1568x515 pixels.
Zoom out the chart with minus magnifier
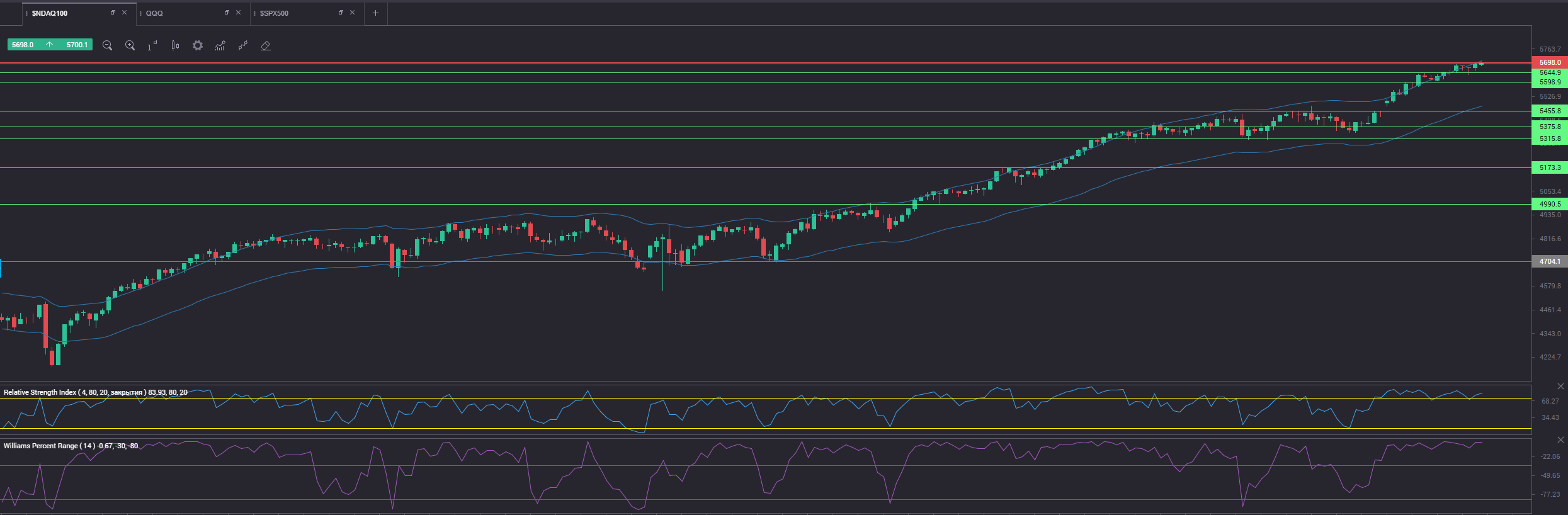107,45
